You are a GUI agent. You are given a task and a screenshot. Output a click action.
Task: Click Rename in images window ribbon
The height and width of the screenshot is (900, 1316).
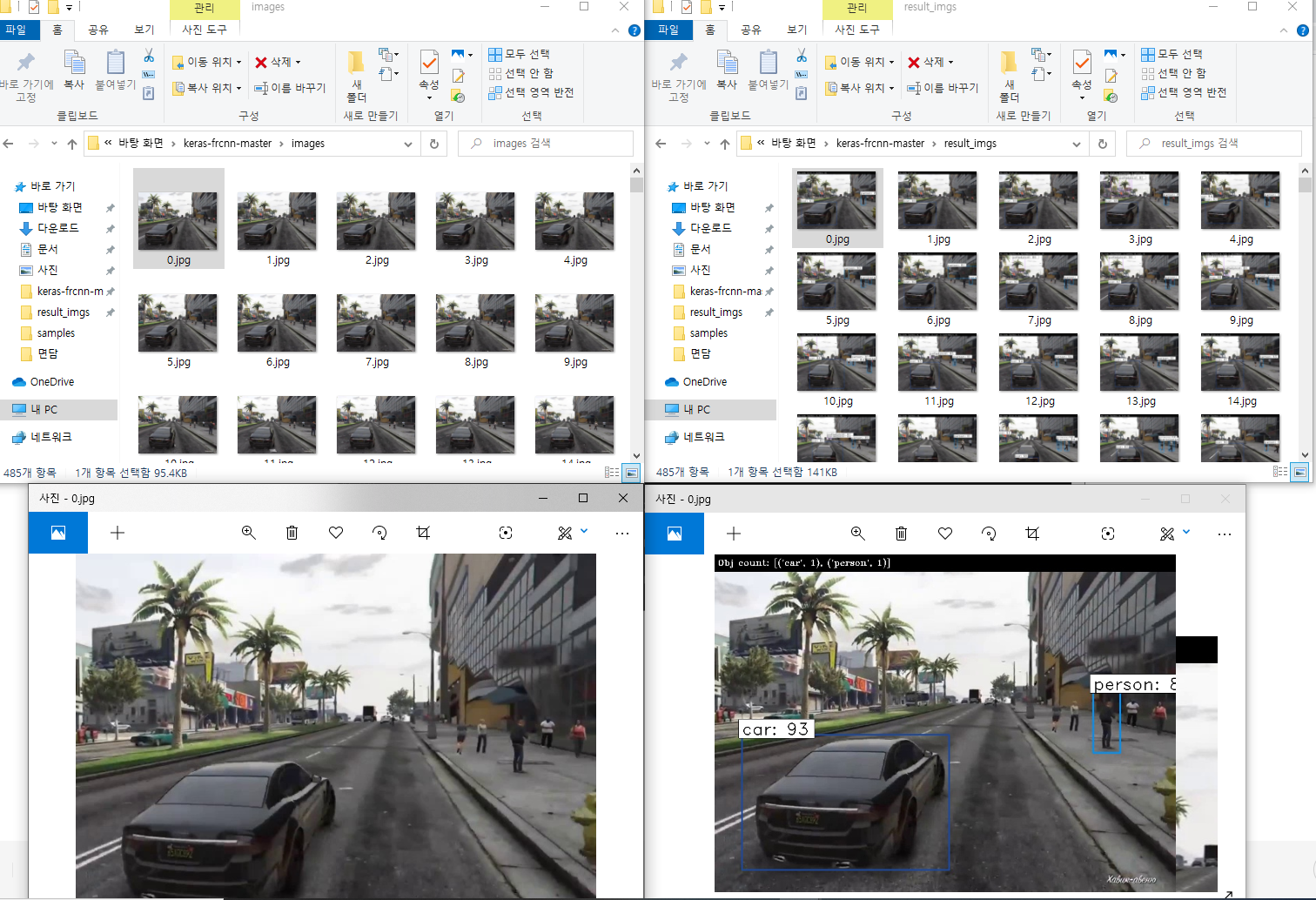(x=290, y=88)
